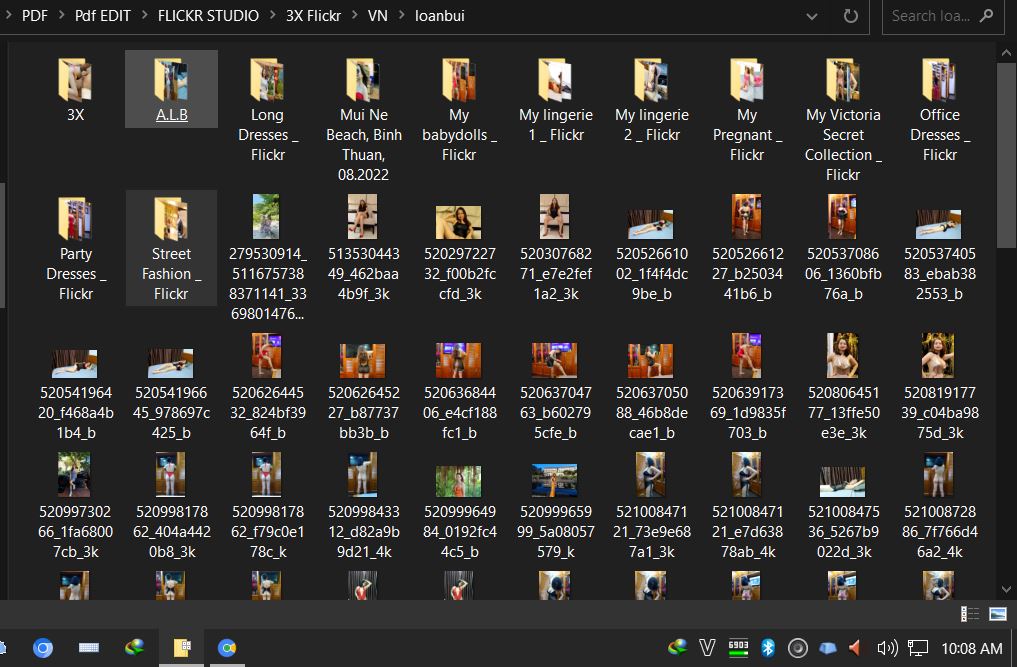Open the volume control in system tray
1017x667 pixels.
click(x=886, y=648)
